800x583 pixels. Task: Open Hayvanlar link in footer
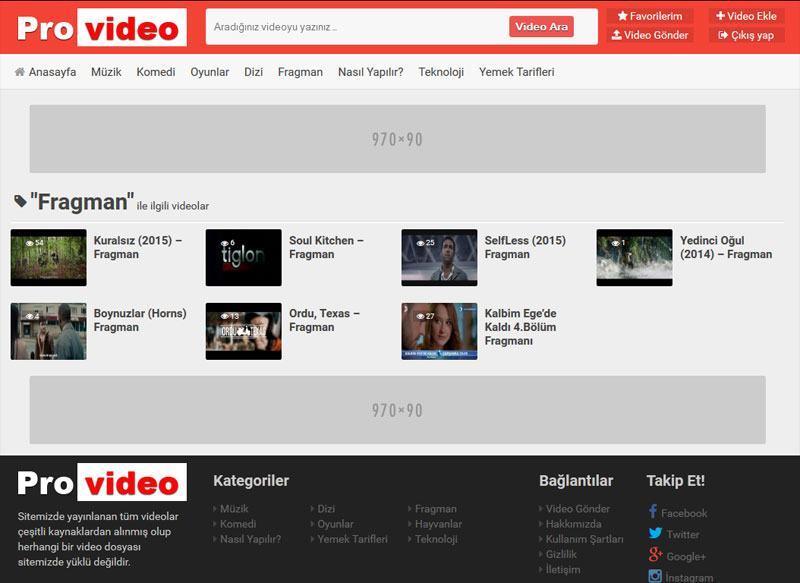(x=438, y=524)
